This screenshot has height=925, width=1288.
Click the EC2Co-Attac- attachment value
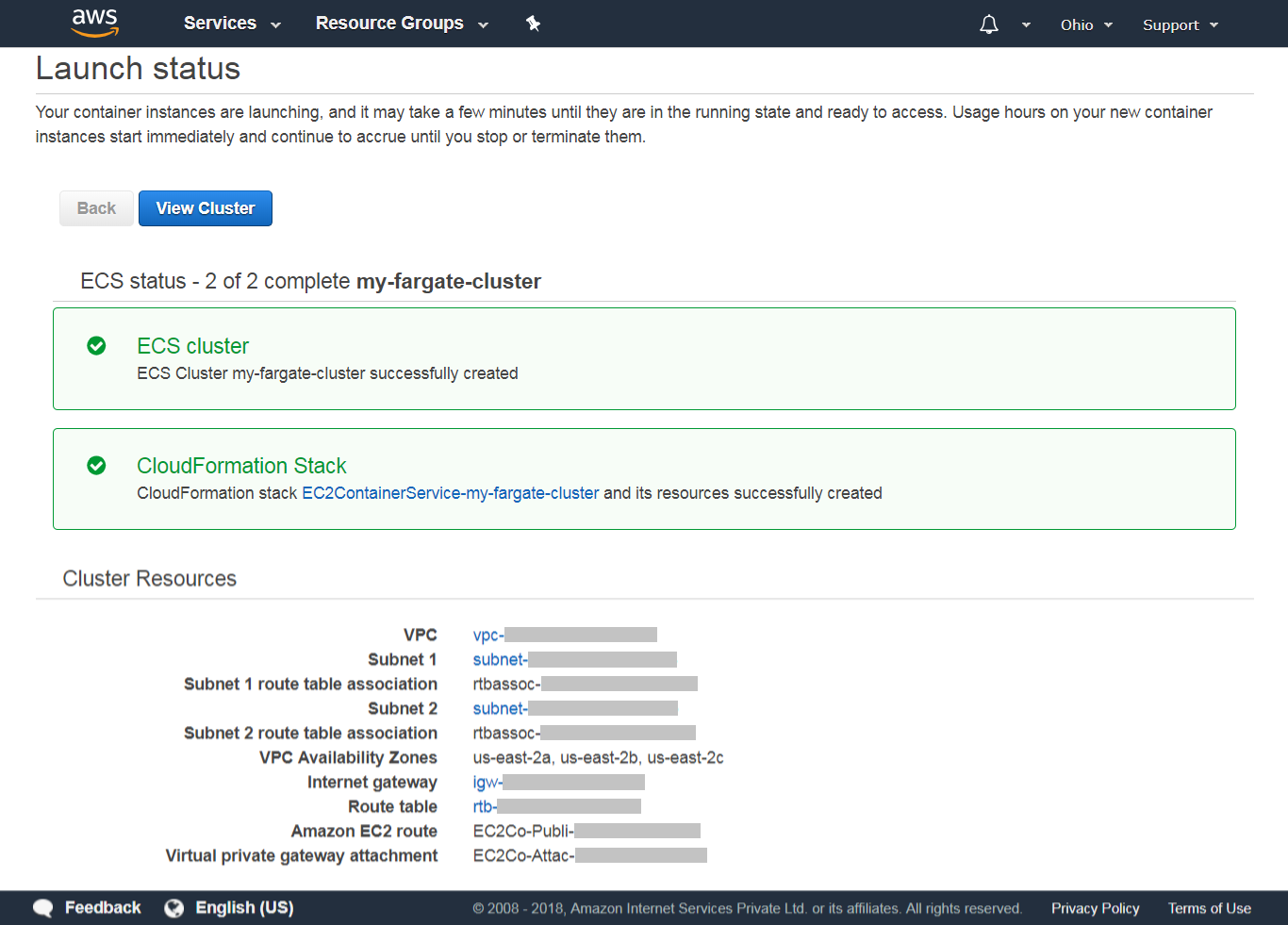(x=590, y=856)
